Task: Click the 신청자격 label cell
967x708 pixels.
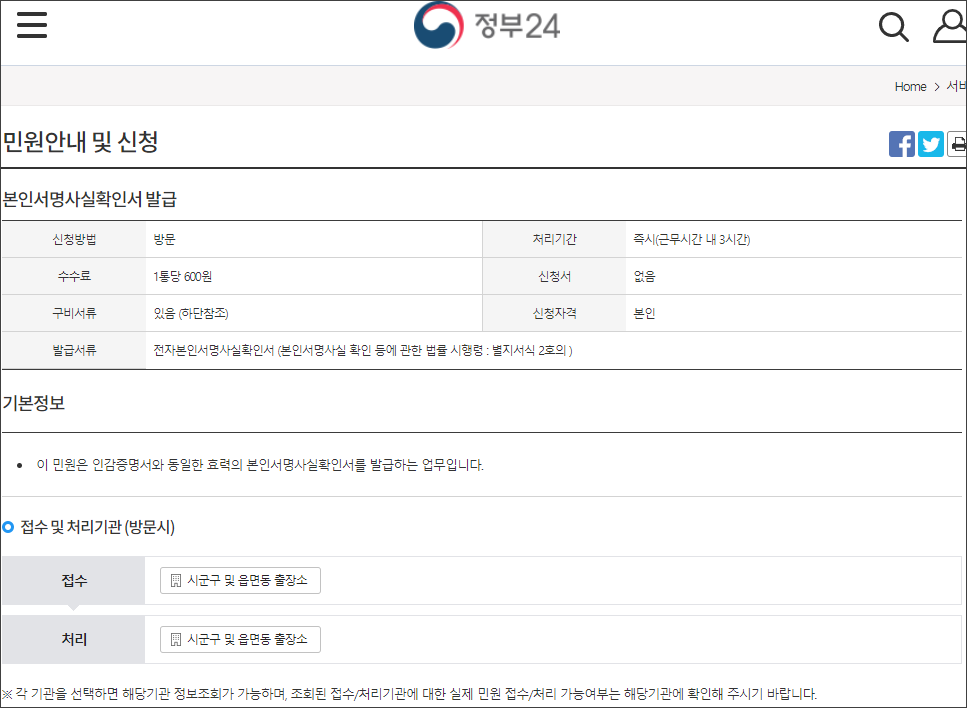Action: coord(554,313)
